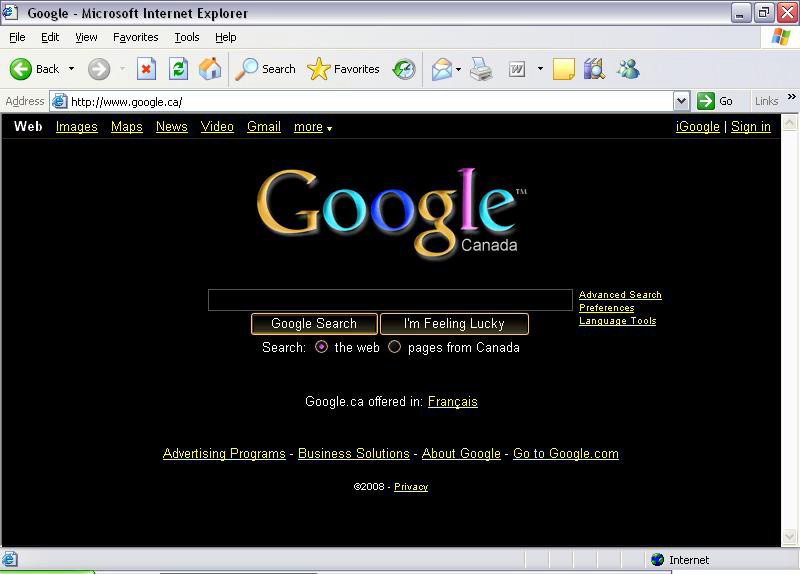
Task: Click the Web tab label
Action: (x=28, y=127)
